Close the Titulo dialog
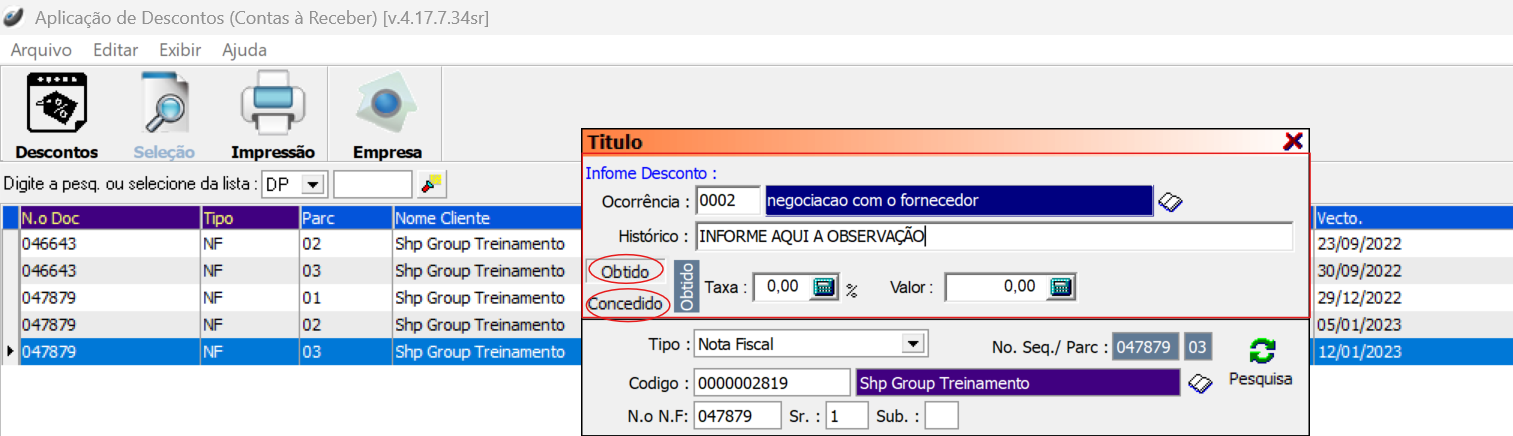 [x=1292, y=142]
